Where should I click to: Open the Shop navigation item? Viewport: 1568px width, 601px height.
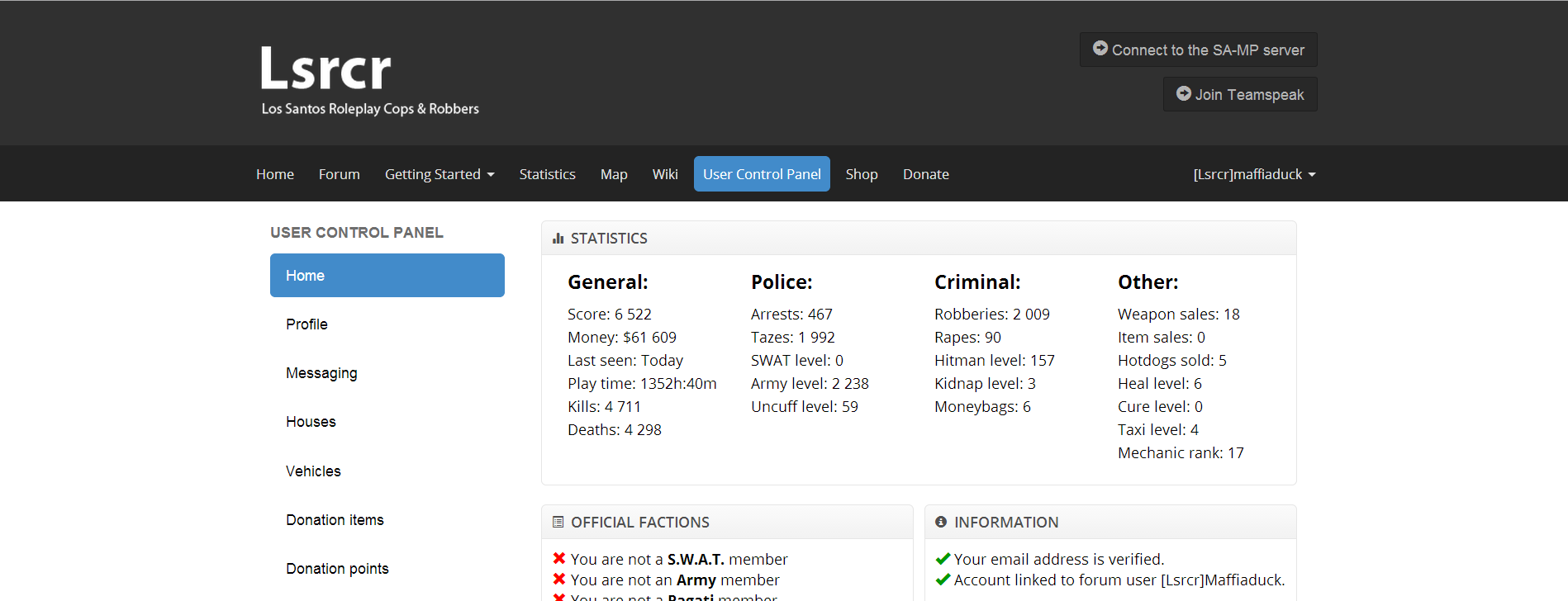[862, 174]
